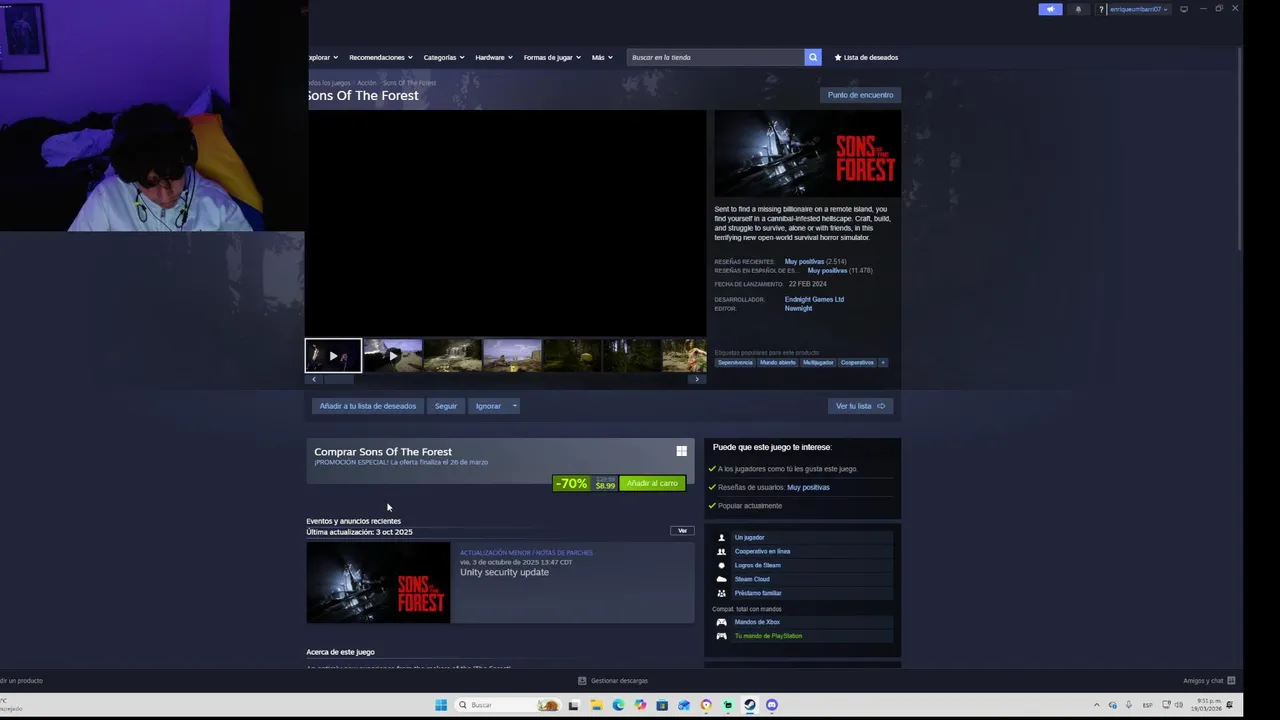Click the media strip right arrow
The image size is (1280, 720).
697,379
